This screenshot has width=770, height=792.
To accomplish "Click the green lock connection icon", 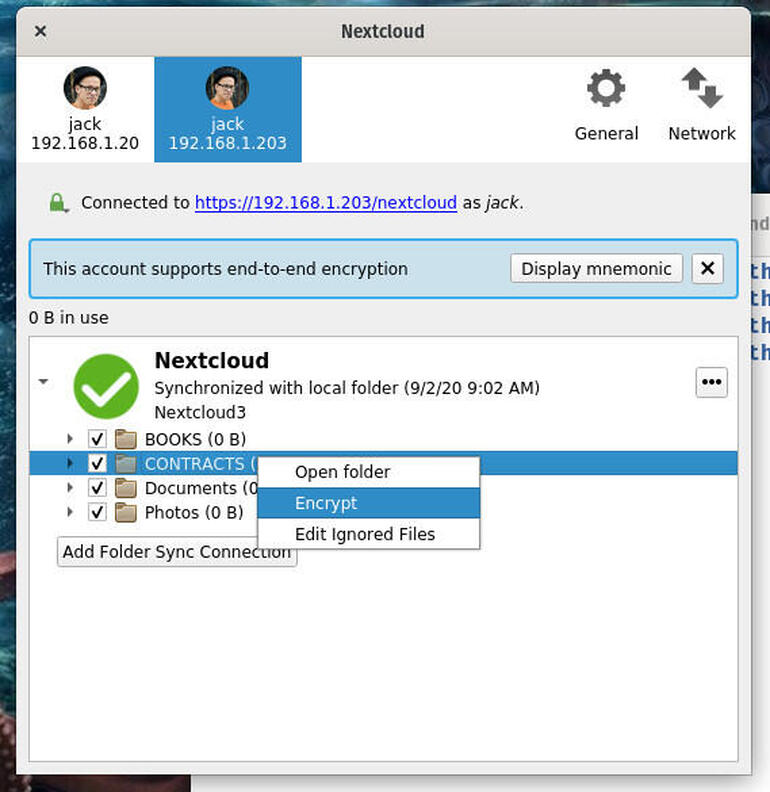I will tap(58, 203).
